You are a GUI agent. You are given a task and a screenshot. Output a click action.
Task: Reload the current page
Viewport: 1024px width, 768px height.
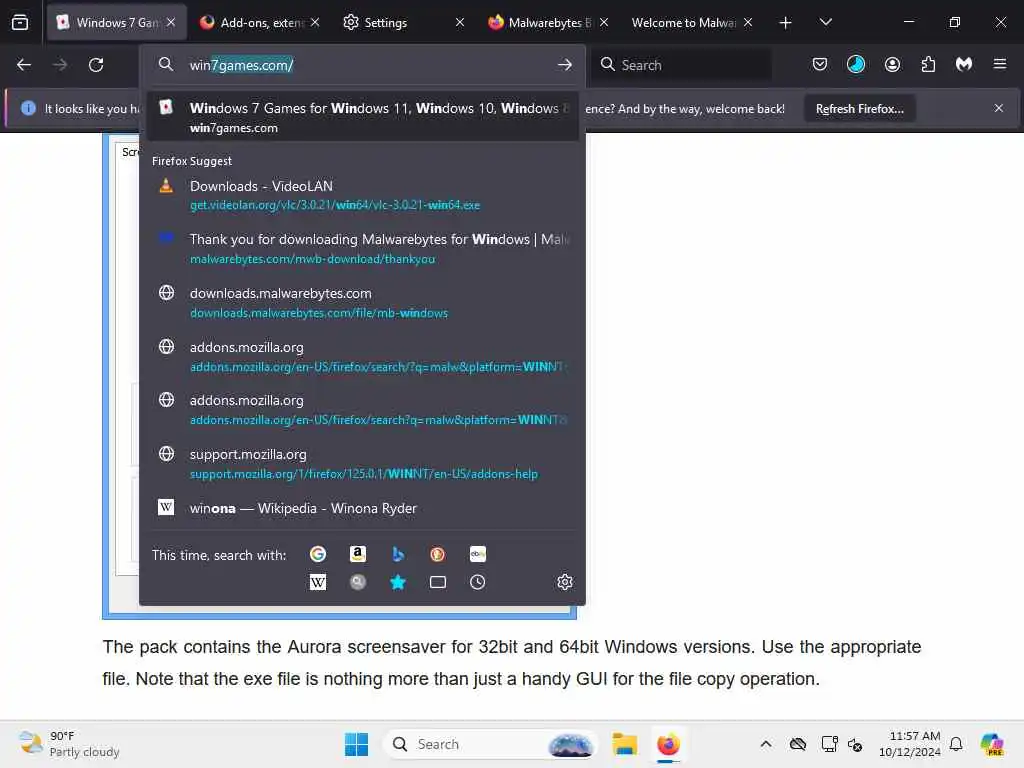[96, 65]
